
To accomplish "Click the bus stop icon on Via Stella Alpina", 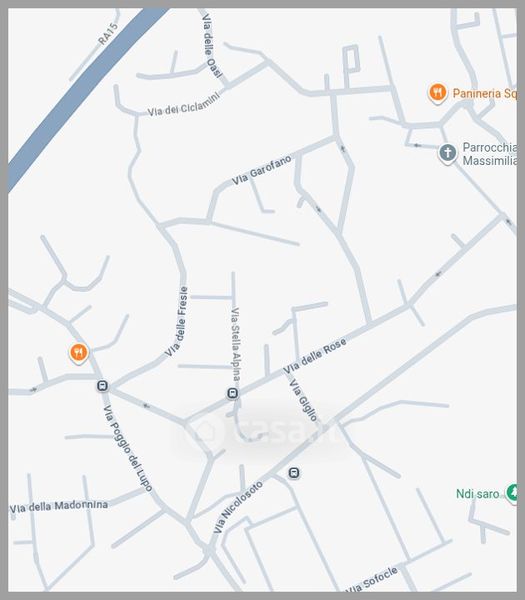I will 232,393.
